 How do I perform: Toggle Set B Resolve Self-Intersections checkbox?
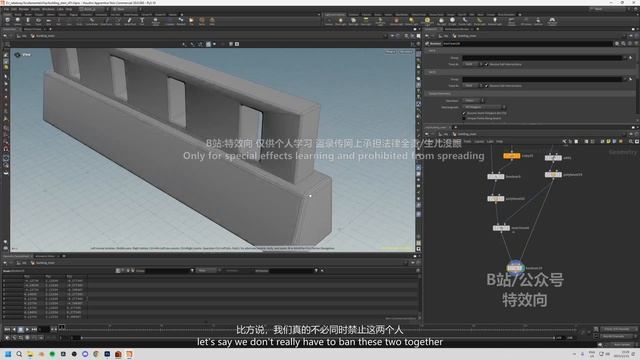point(487,86)
